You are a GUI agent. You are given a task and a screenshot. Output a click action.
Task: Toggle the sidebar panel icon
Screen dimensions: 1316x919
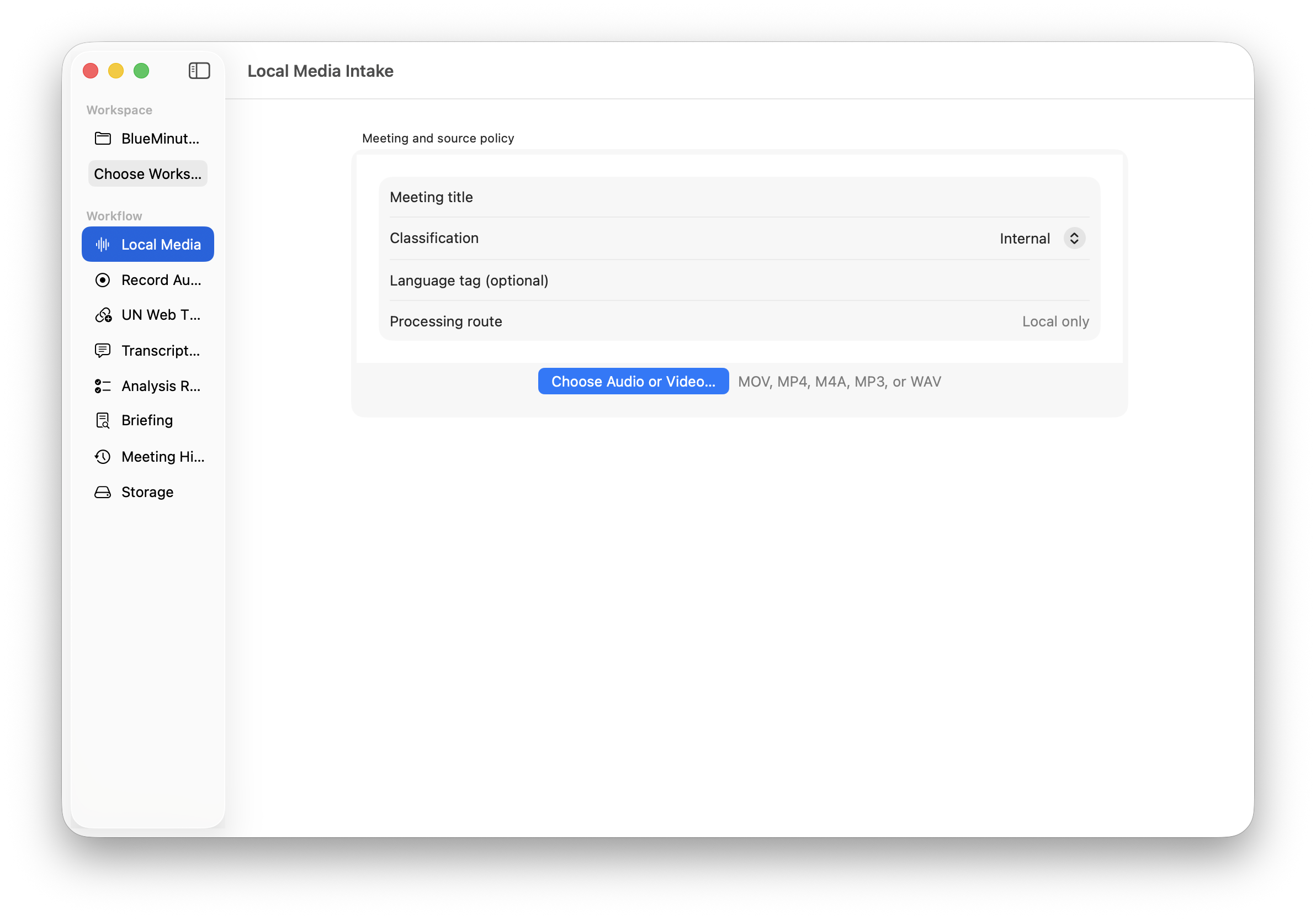tap(199, 71)
